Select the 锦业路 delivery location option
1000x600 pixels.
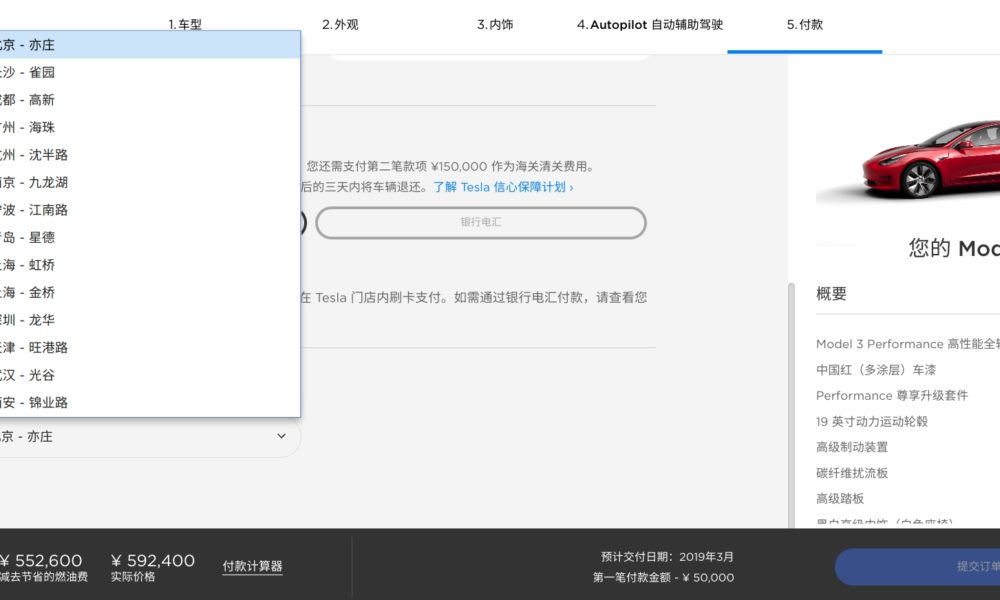point(150,402)
